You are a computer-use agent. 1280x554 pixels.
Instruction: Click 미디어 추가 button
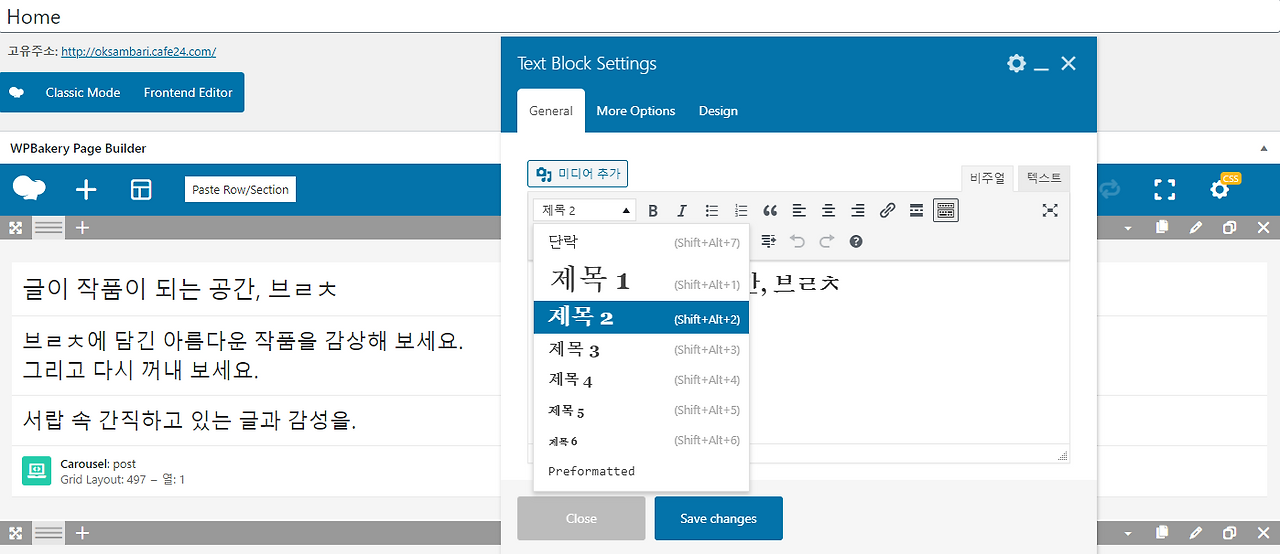[x=578, y=174]
